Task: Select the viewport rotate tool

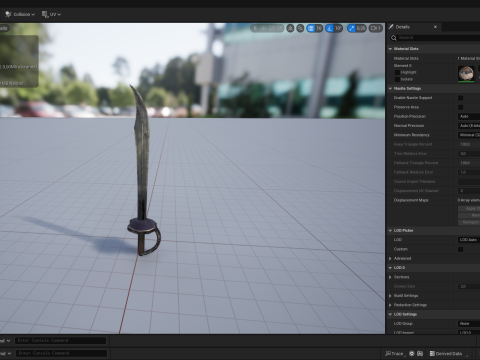Action: (x=271, y=28)
